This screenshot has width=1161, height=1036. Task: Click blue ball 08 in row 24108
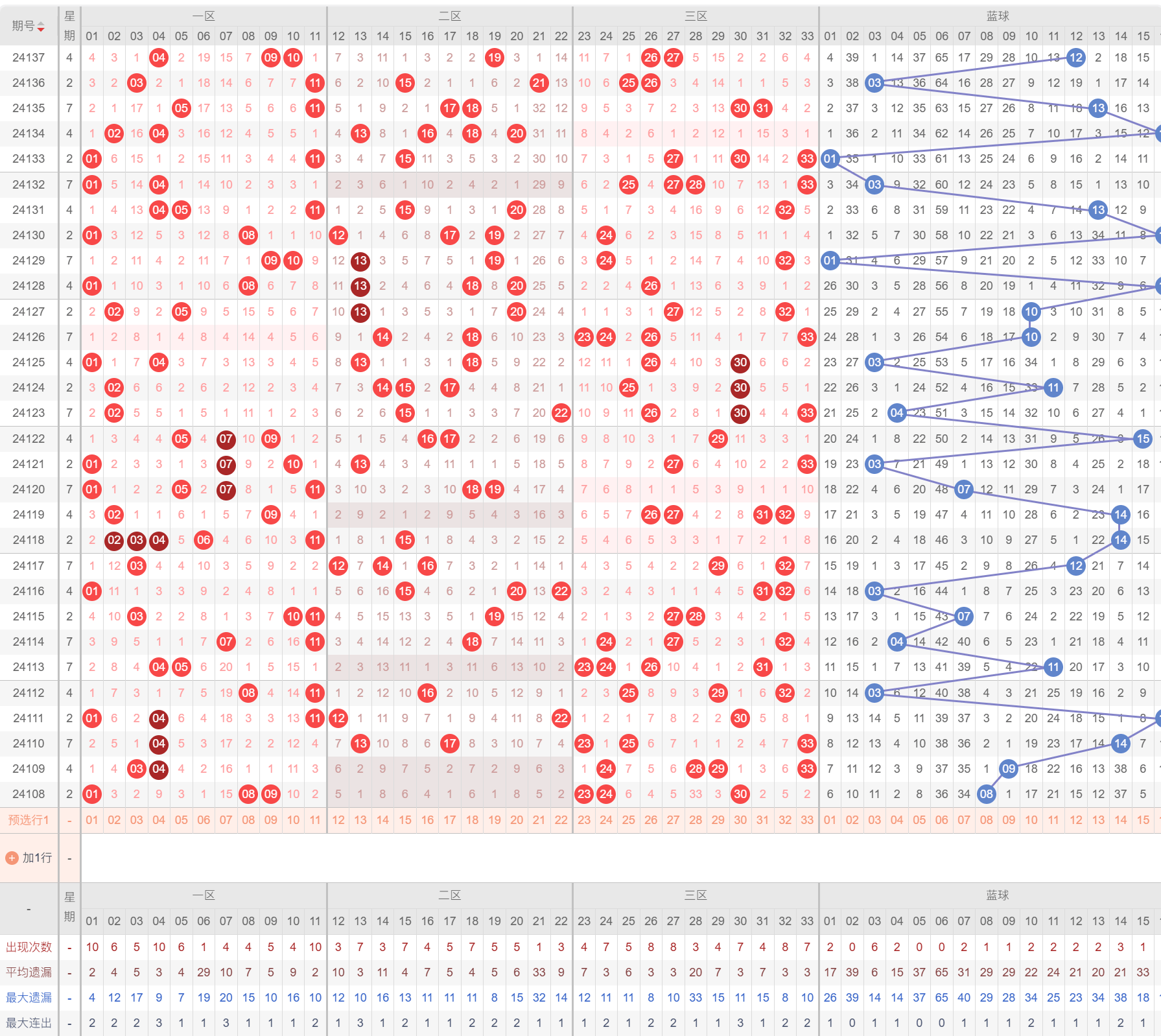(x=987, y=794)
